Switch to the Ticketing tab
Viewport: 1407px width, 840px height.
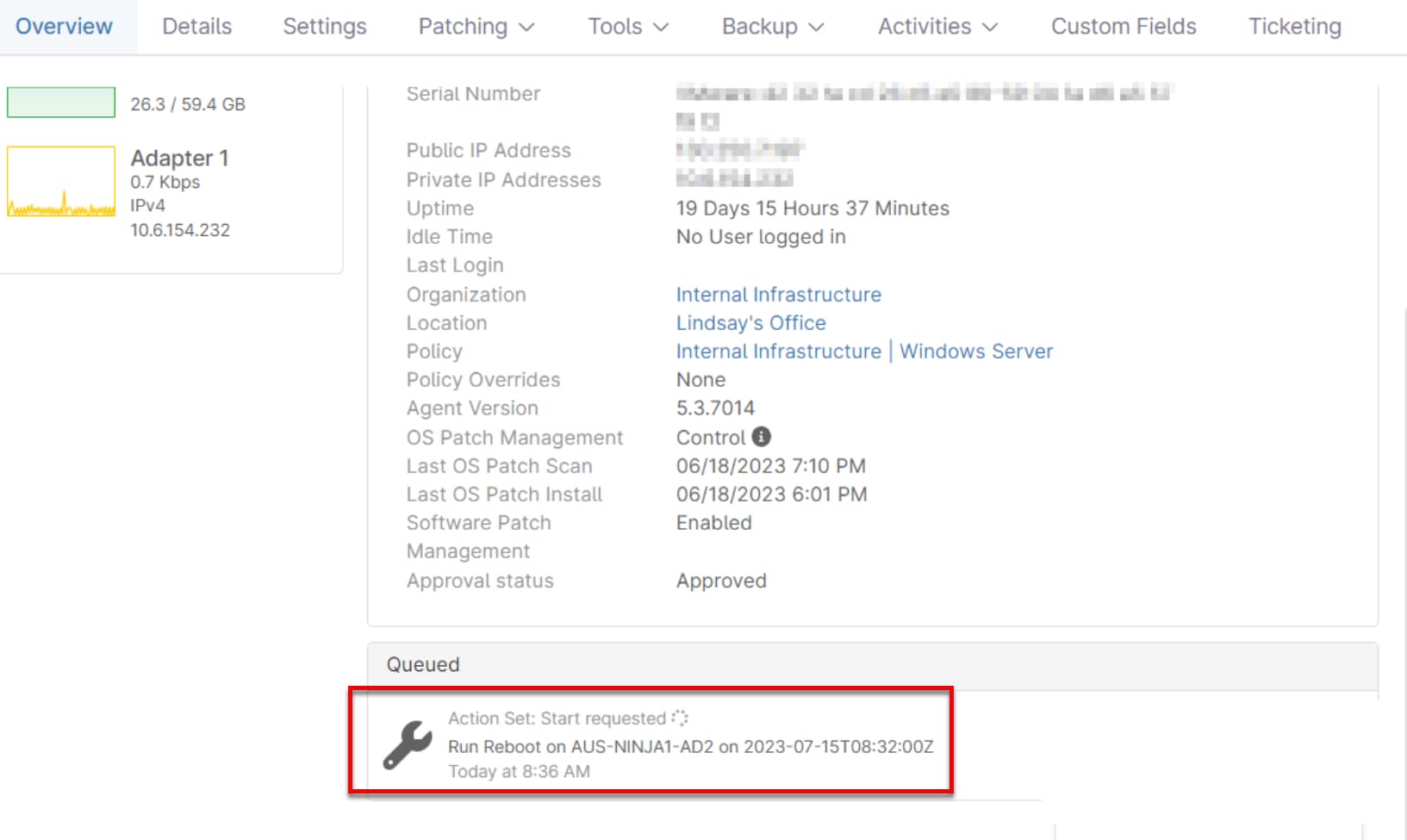pyautogui.click(x=1295, y=27)
